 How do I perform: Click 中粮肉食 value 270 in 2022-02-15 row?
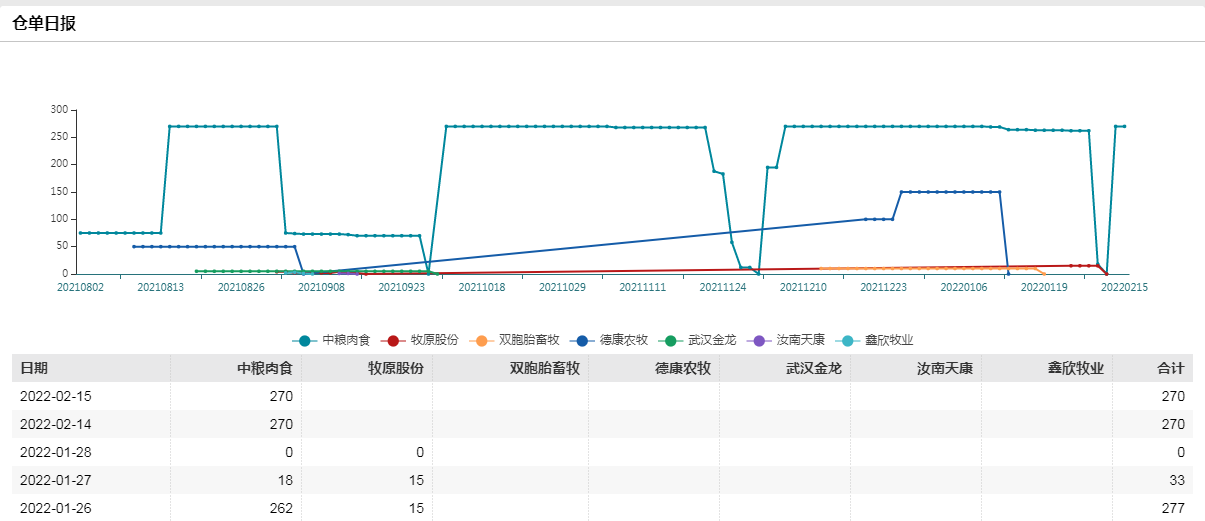pyautogui.click(x=281, y=396)
